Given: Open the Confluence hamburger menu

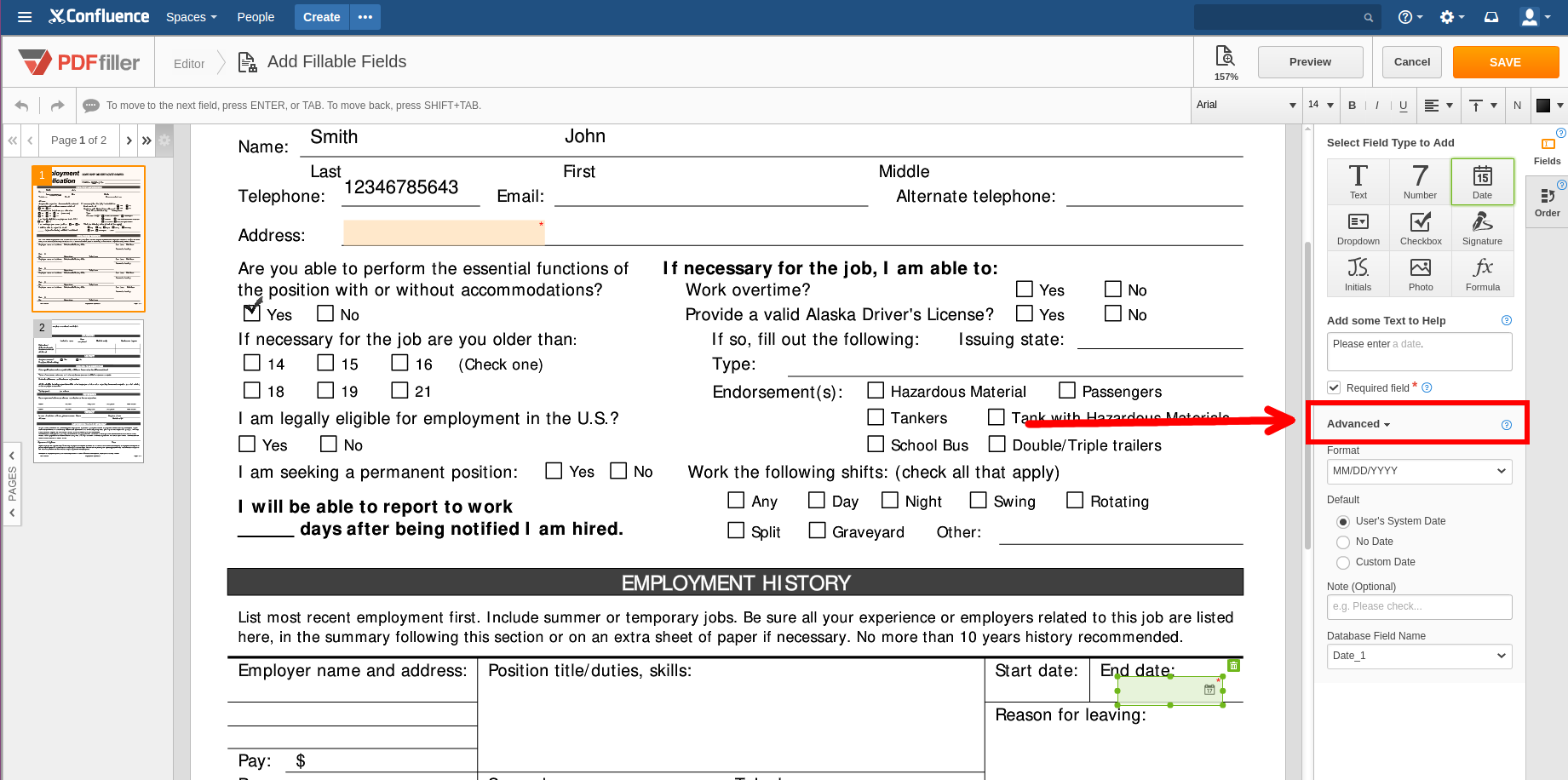Looking at the screenshot, I should click(x=25, y=17).
